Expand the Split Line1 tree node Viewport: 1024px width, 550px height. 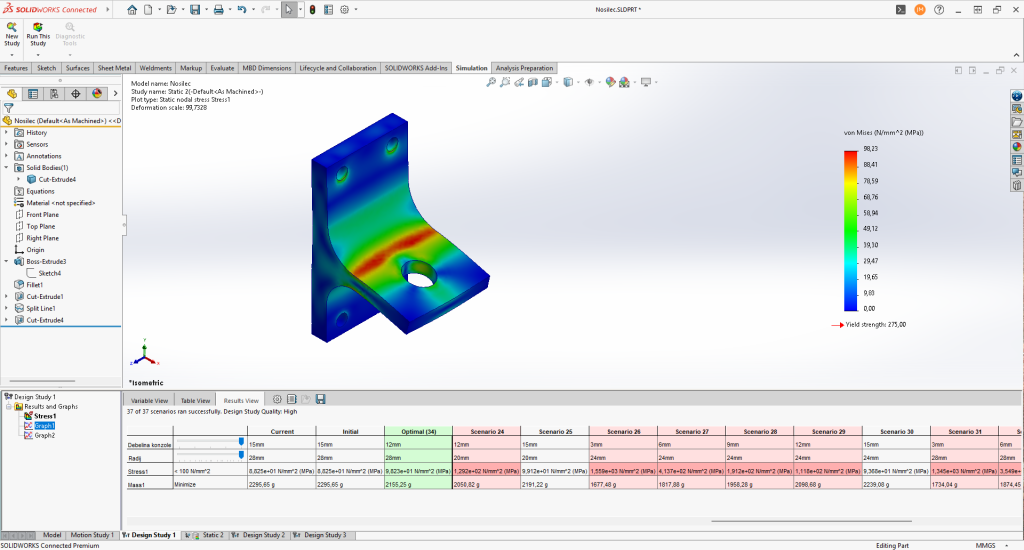pos(7,308)
